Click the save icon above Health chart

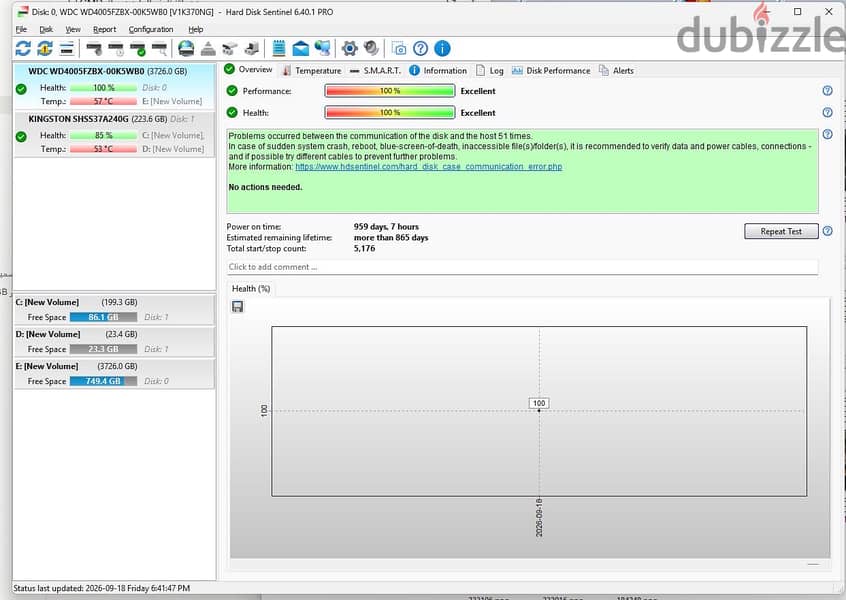click(x=237, y=306)
